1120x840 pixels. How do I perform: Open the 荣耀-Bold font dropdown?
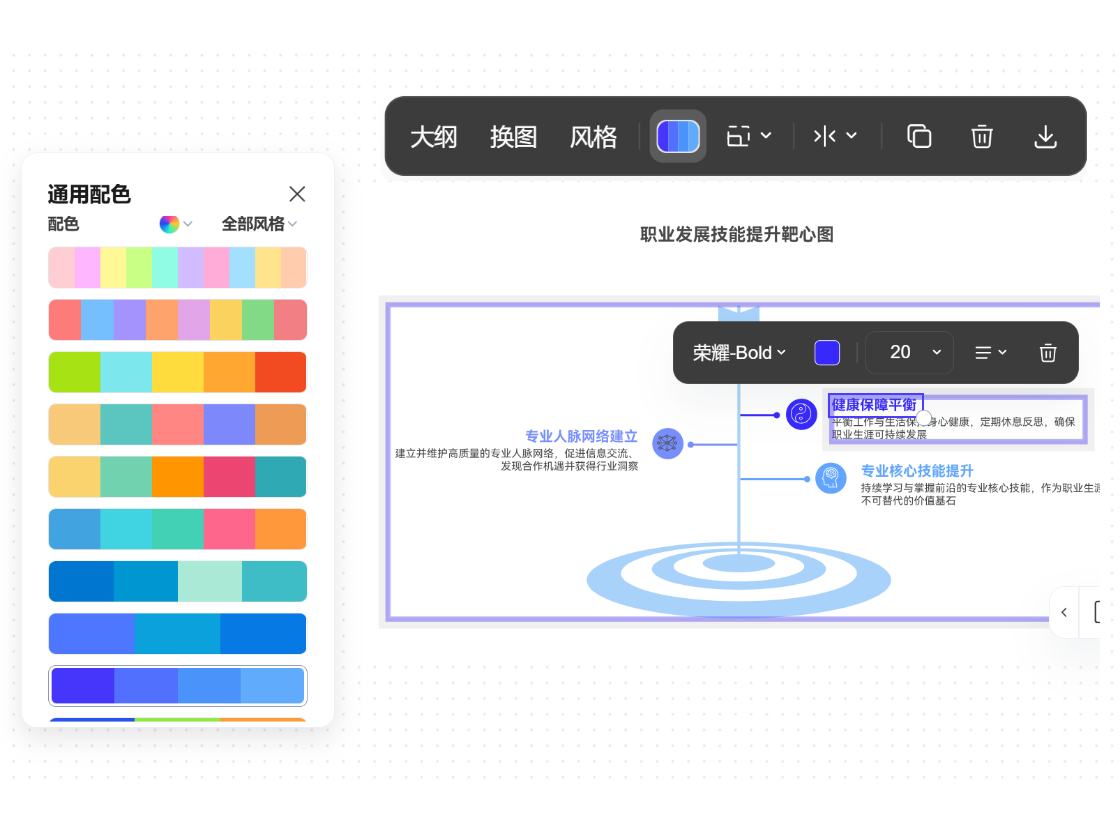tap(740, 352)
